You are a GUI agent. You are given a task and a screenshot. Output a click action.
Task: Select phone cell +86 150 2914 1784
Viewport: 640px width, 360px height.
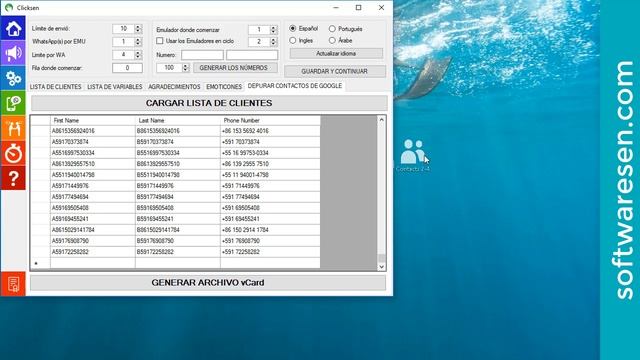point(270,230)
